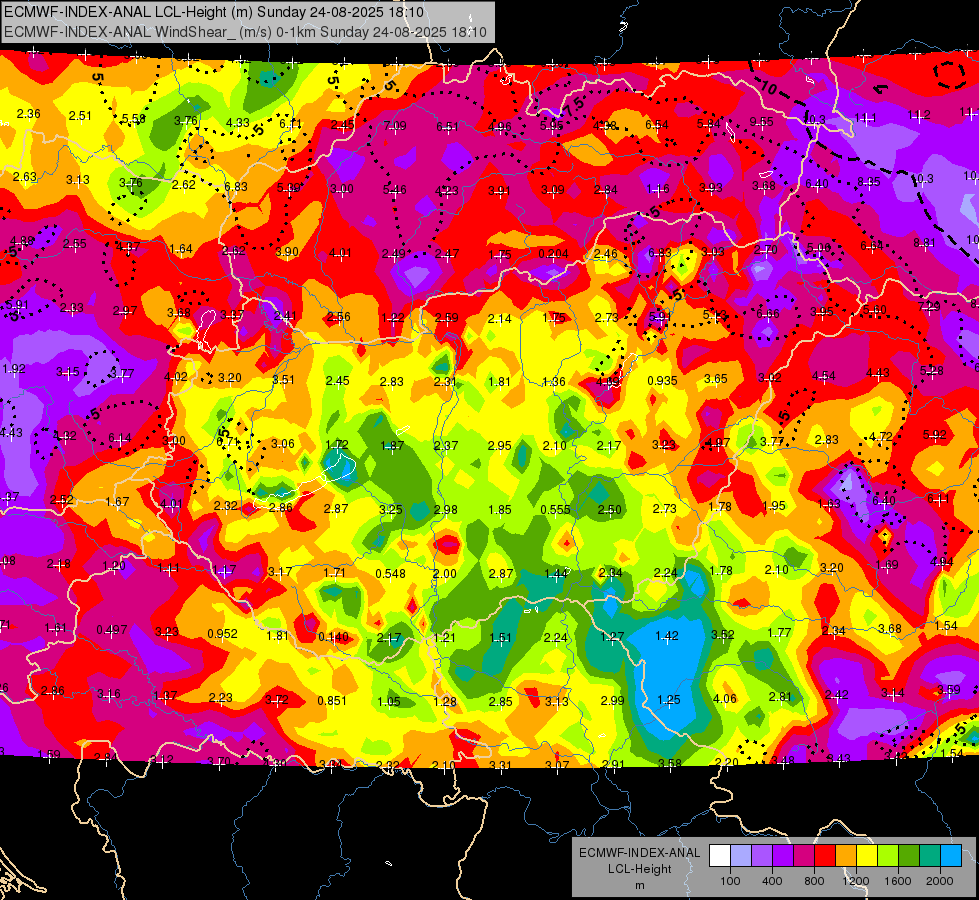Click the wind shear value "0.204"
The width and height of the screenshot is (979, 900).
554,254
